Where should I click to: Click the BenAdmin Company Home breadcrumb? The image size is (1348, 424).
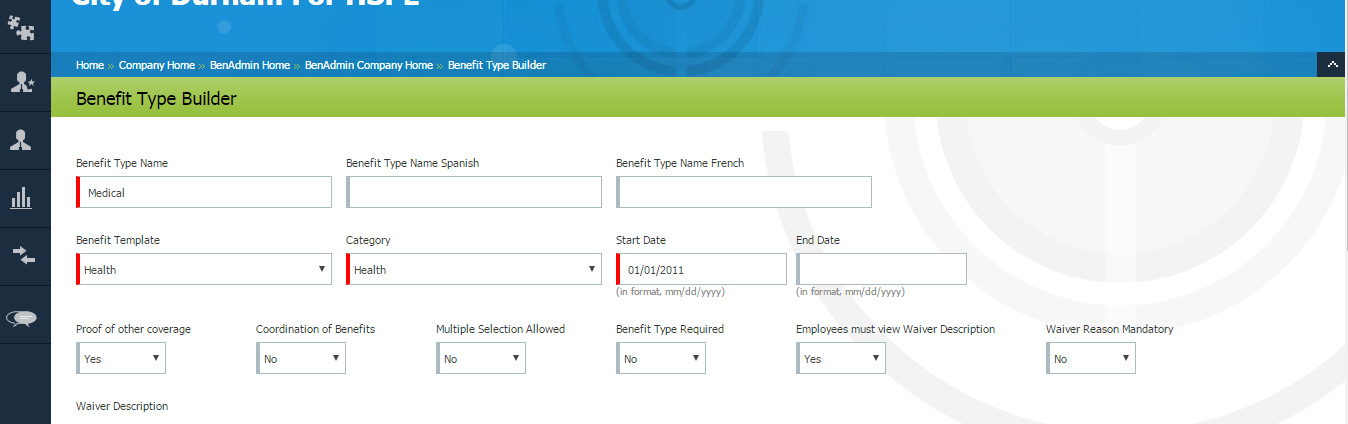point(369,65)
